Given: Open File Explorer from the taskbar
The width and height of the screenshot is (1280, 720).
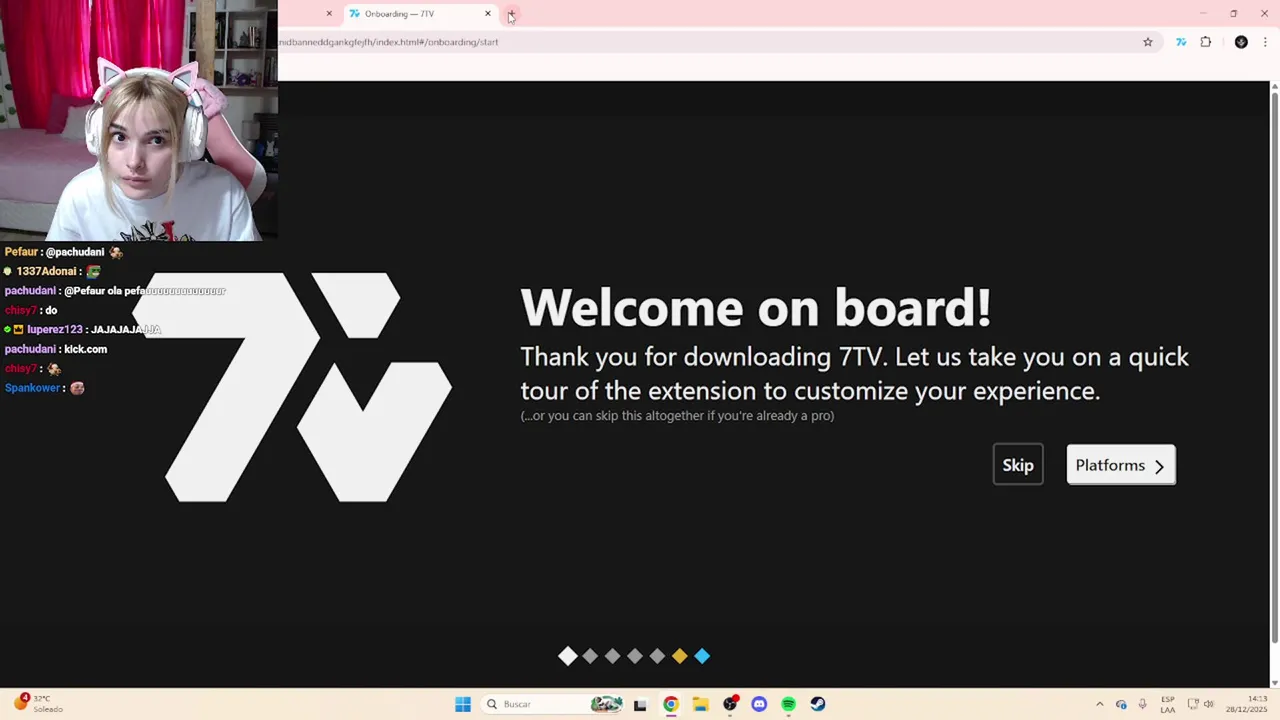Looking at the screenshot, I should [x=700, y=704].
